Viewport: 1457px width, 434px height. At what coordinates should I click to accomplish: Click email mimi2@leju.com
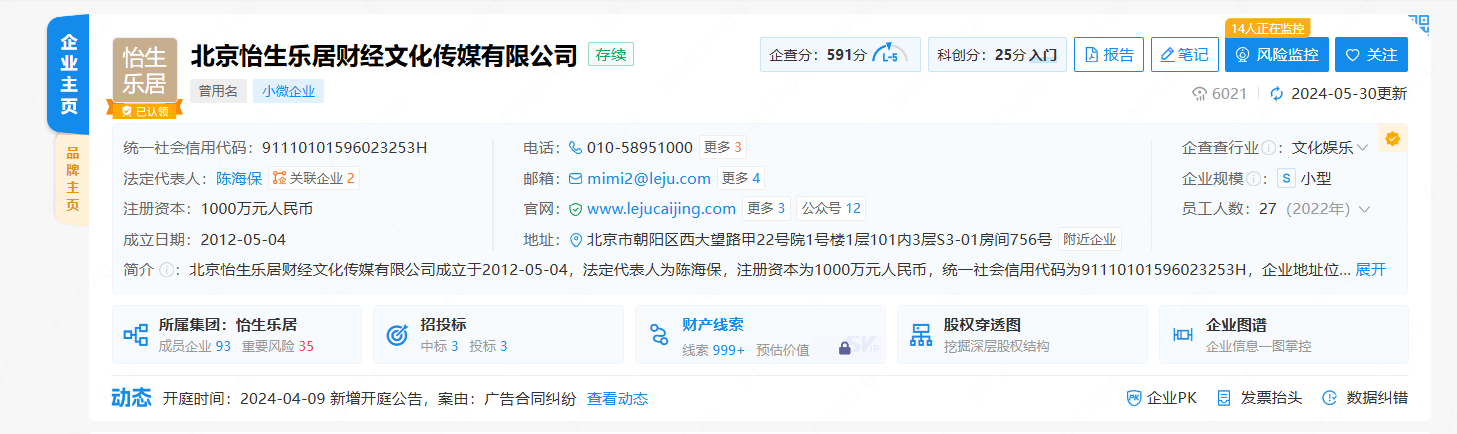(648, 179)
